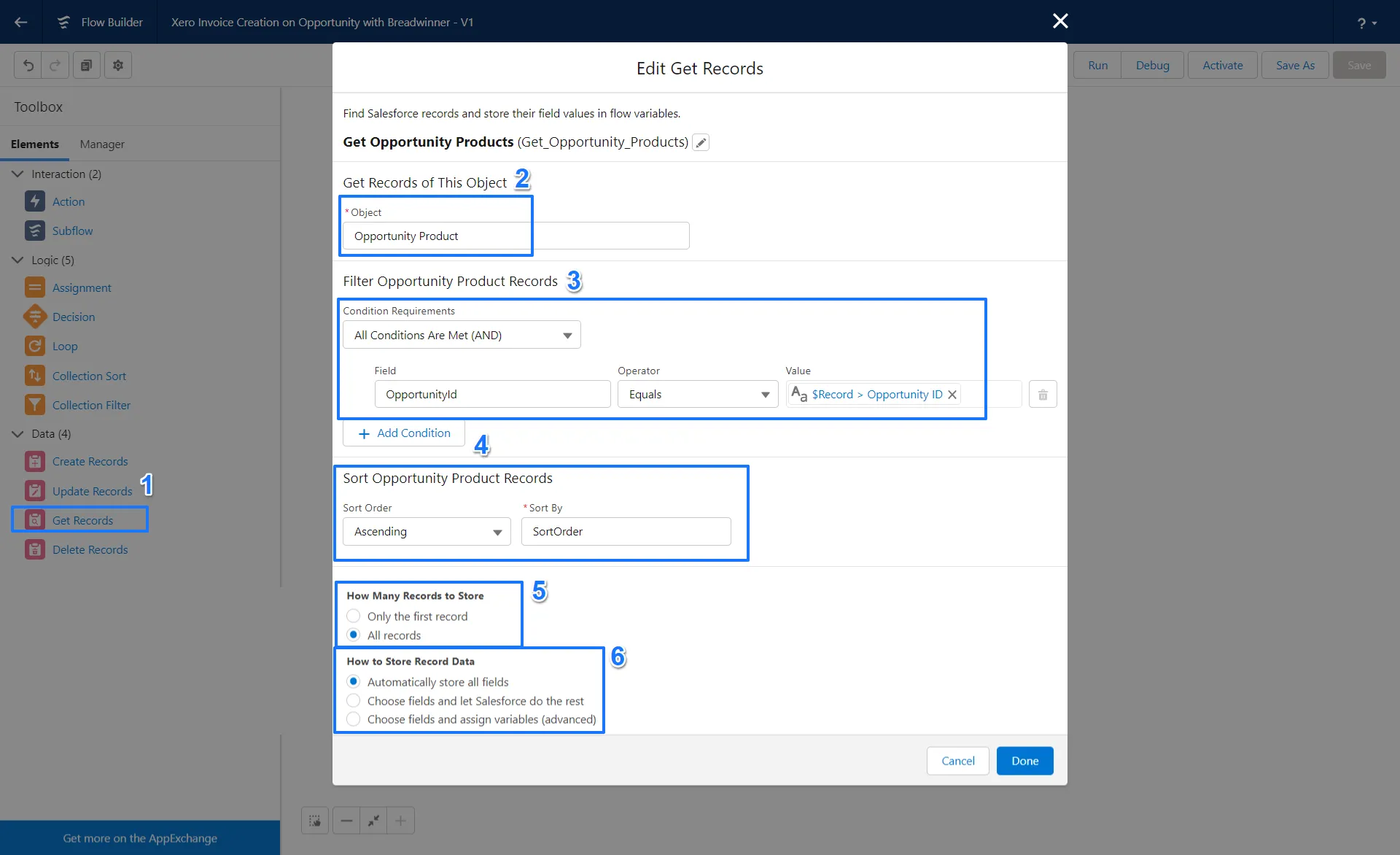Click the Update Records element icon
1400x855 pixels.
(x=34, y=491)
